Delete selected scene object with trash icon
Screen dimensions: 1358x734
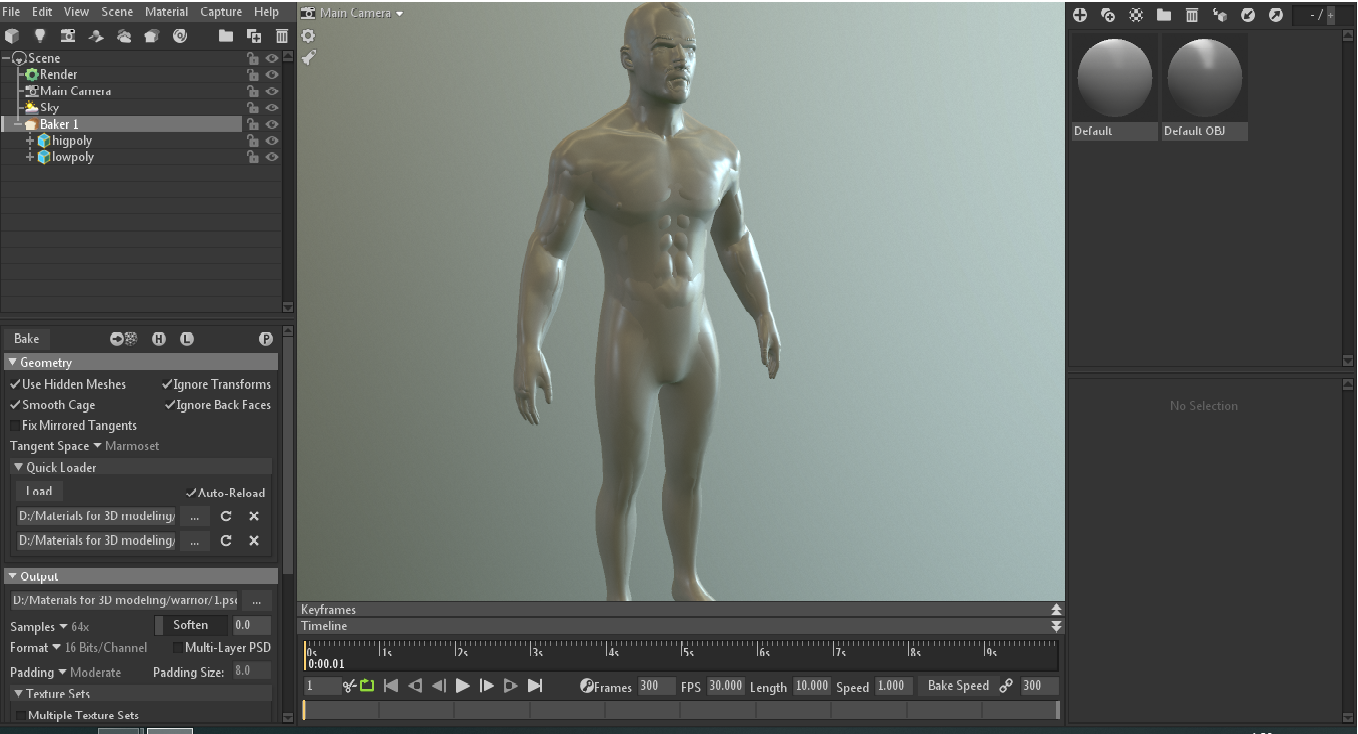tap(282, 36)
